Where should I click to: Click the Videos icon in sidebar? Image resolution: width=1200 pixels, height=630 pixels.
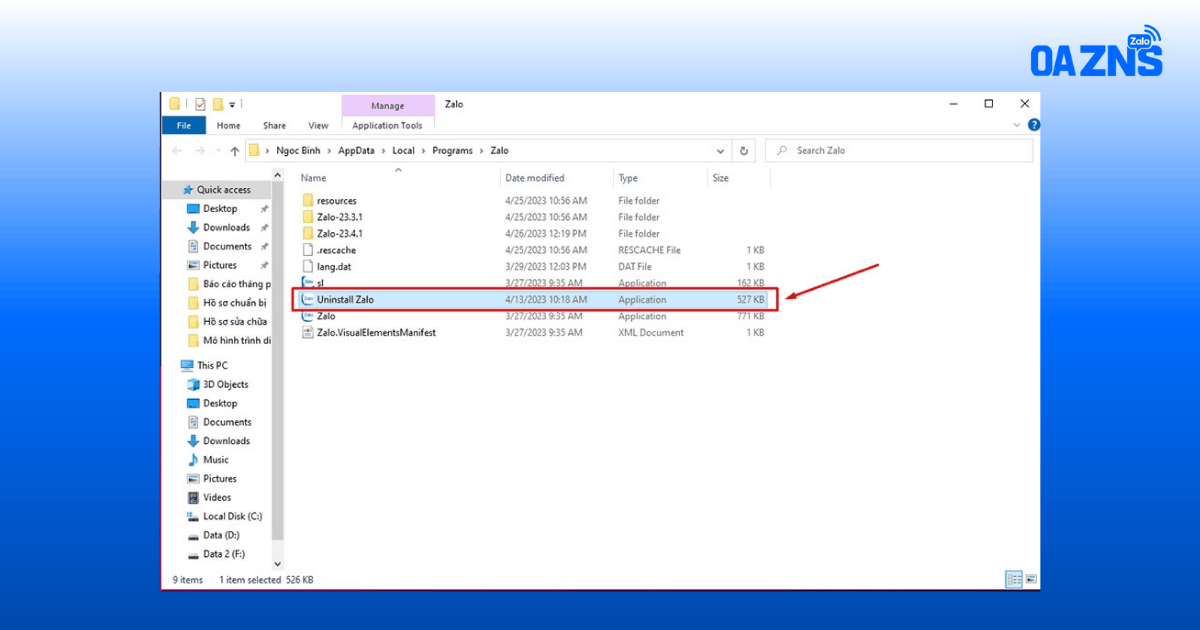194,498
